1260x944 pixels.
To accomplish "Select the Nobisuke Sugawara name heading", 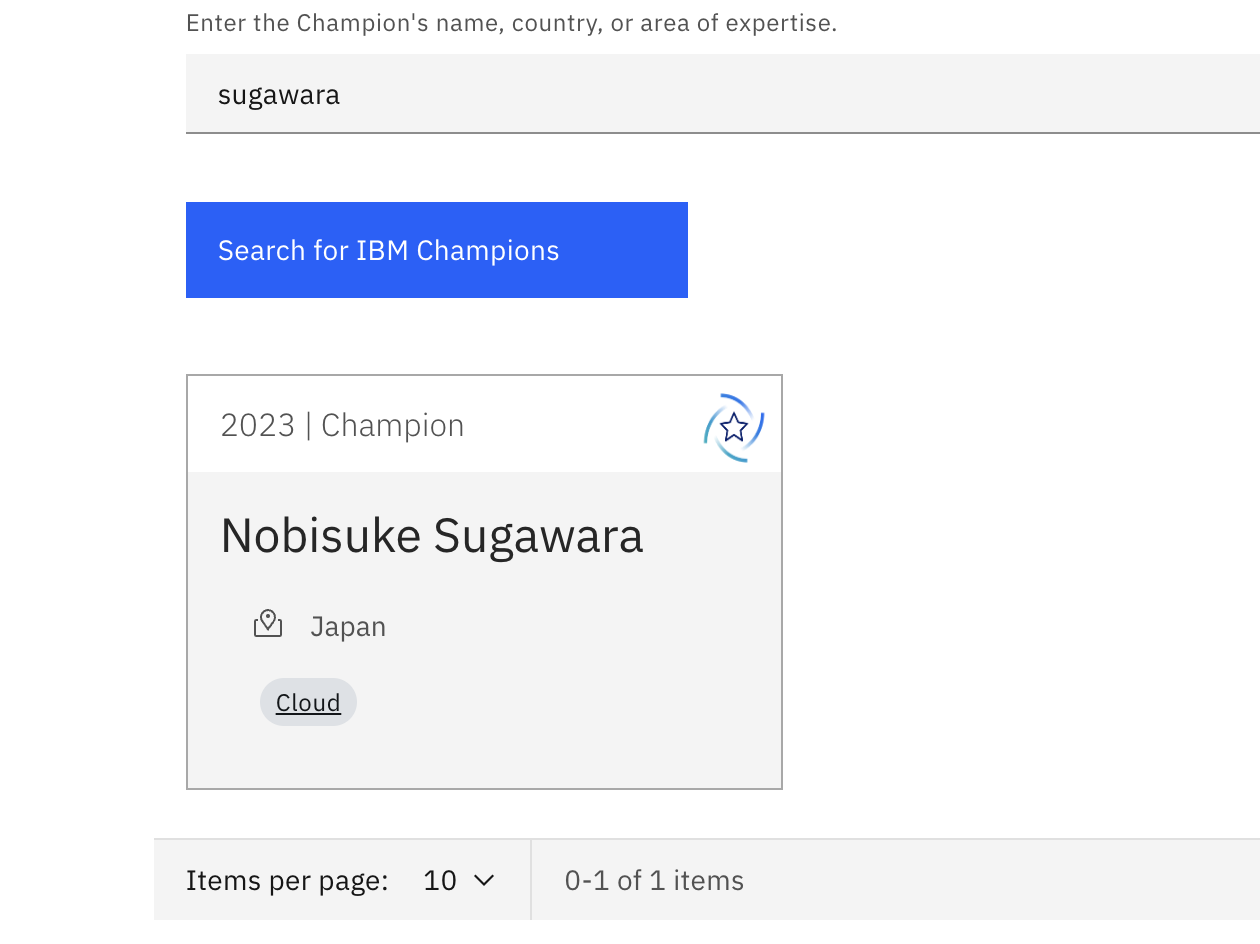I will tap(432, 535).
